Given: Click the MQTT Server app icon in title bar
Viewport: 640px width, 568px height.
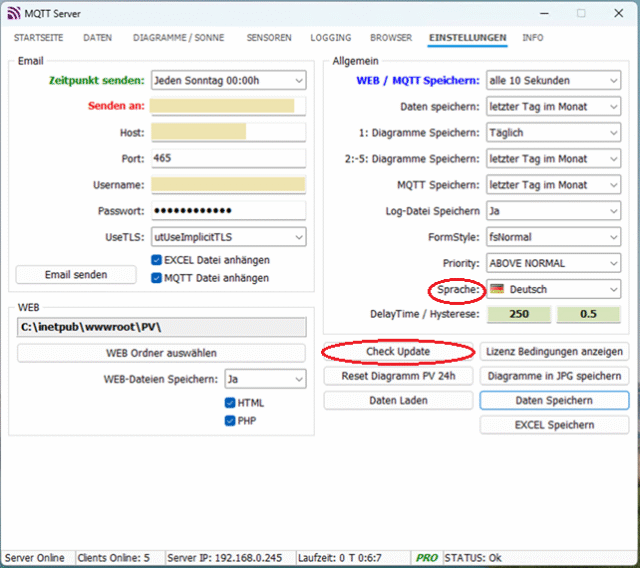Looking at the screenshot, I should coord(13,13).
